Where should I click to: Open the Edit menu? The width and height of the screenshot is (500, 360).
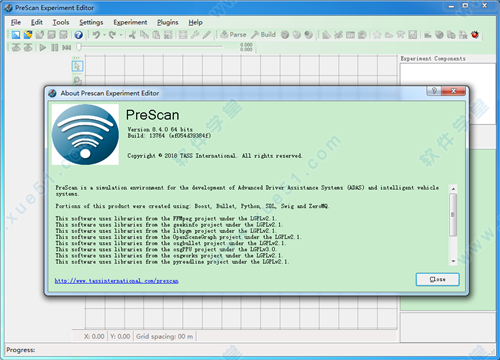[37, 22]
